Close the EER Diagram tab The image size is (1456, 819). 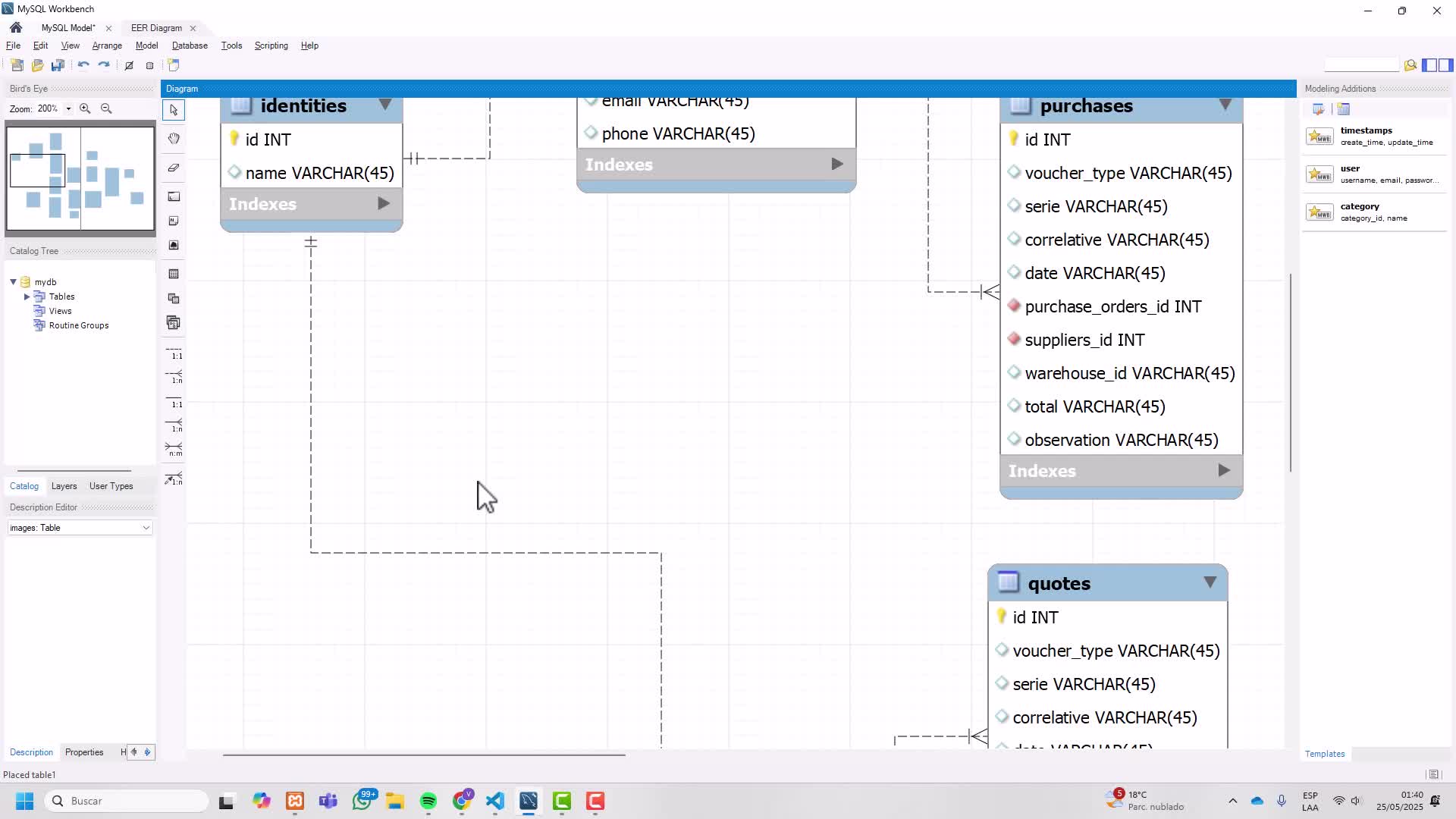click(193, 28)
